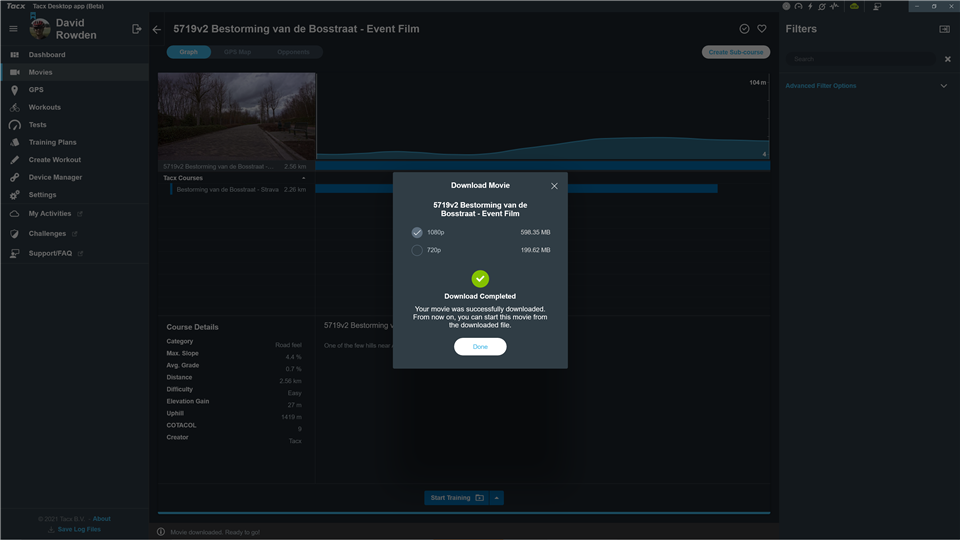960x540 pixels.
Task: Open the GPS section
Action: pyautogui.click(x=75, y=89)
